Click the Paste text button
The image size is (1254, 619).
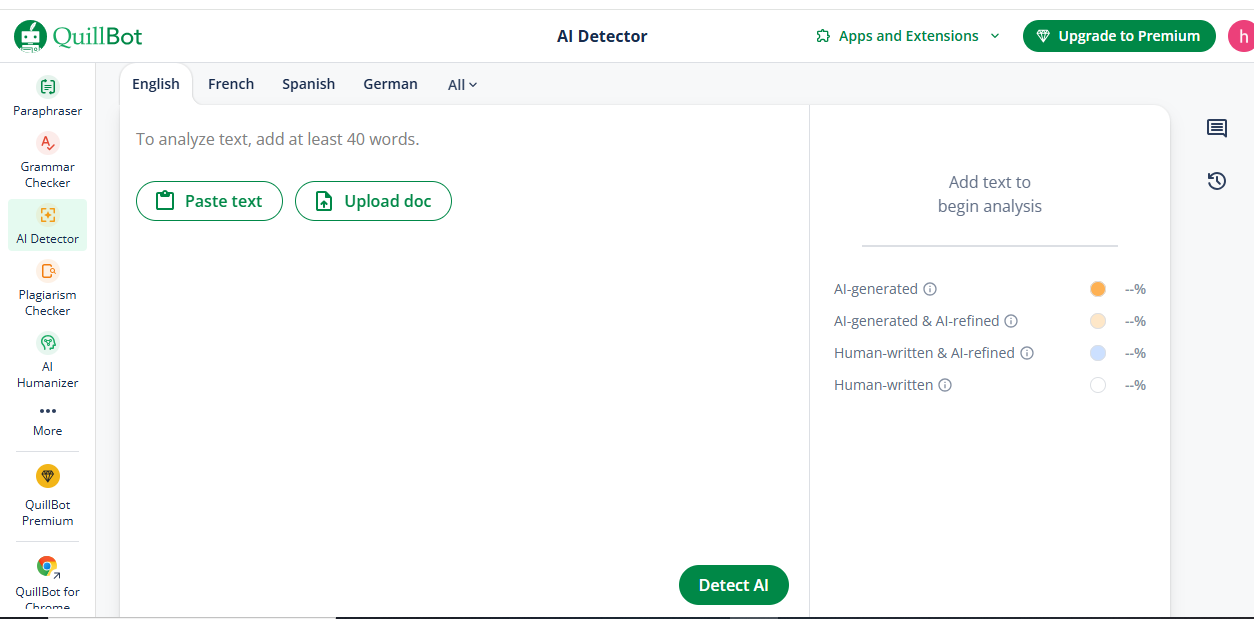point(209,201)
